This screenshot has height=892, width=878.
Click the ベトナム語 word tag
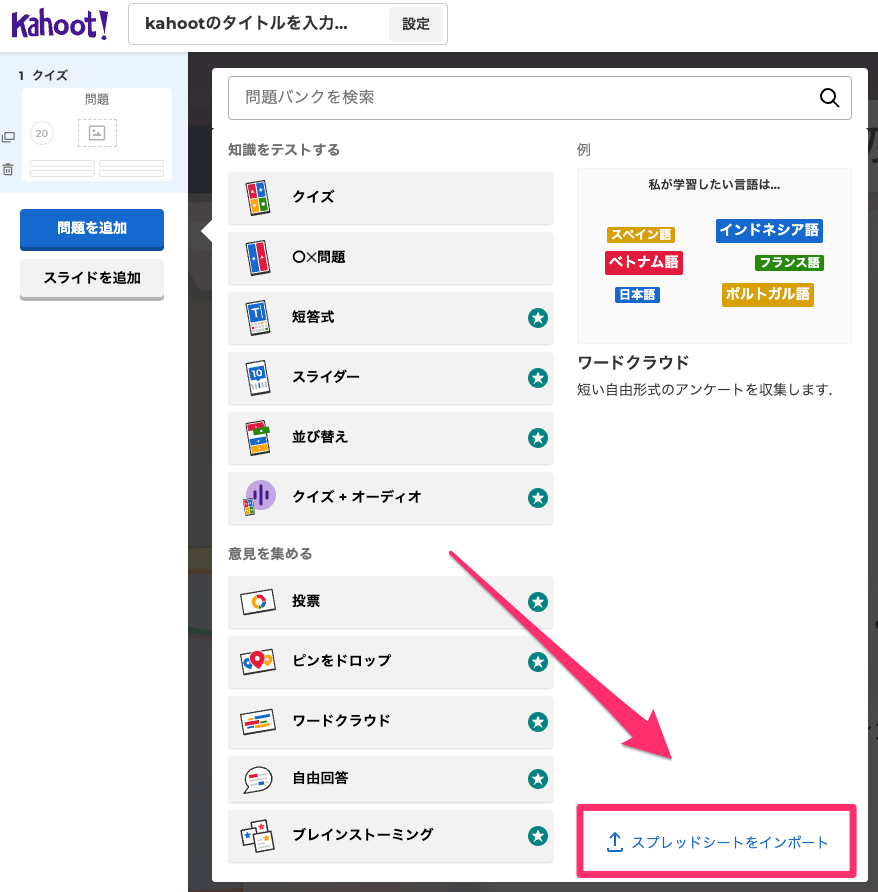644,262
